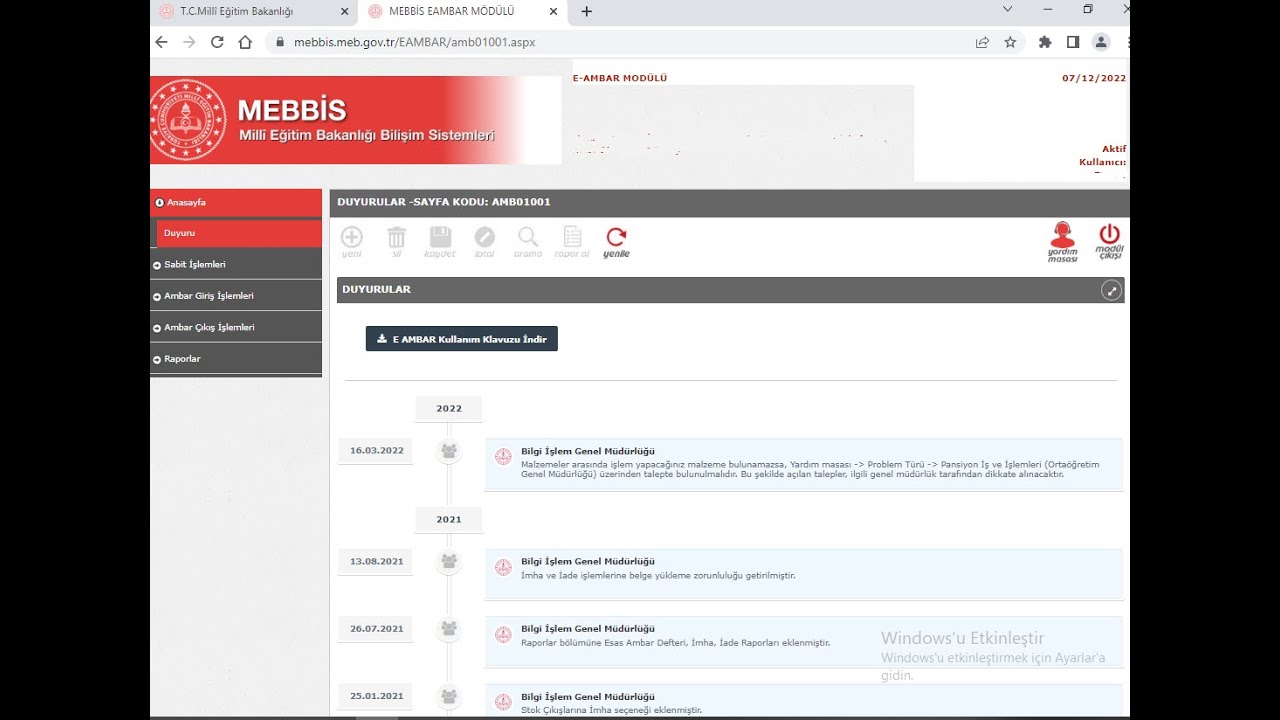Click the 2022 year marker
The image size is (1280, 720).
[449, 408]
